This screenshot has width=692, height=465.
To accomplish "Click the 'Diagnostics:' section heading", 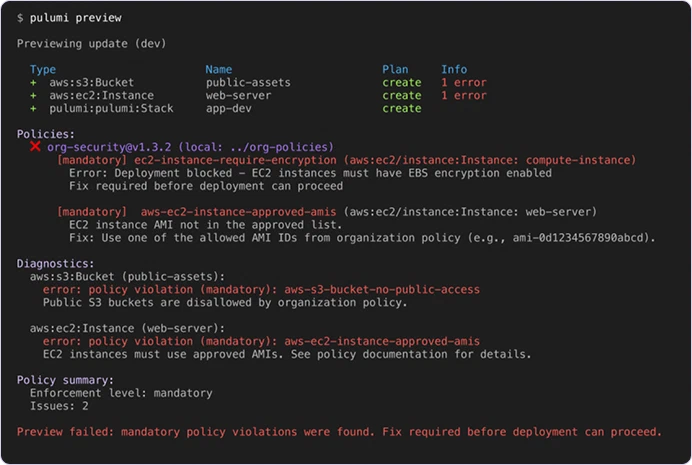I will [56, 264].
